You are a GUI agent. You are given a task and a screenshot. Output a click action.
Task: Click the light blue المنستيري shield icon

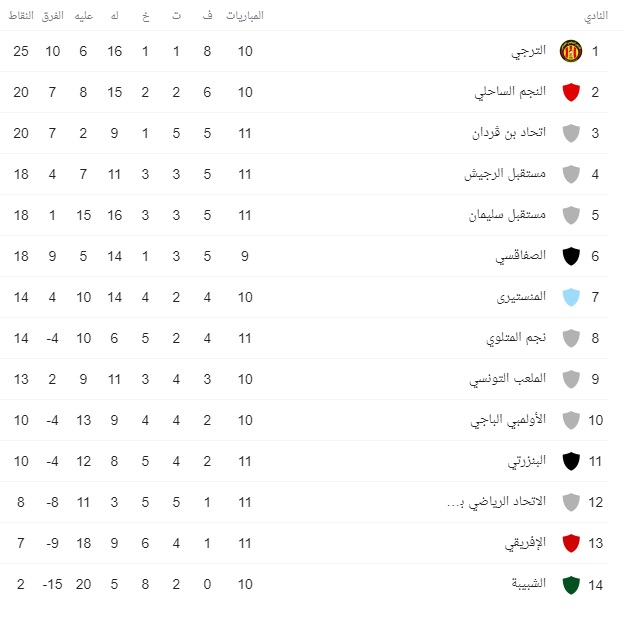(571, 297)
